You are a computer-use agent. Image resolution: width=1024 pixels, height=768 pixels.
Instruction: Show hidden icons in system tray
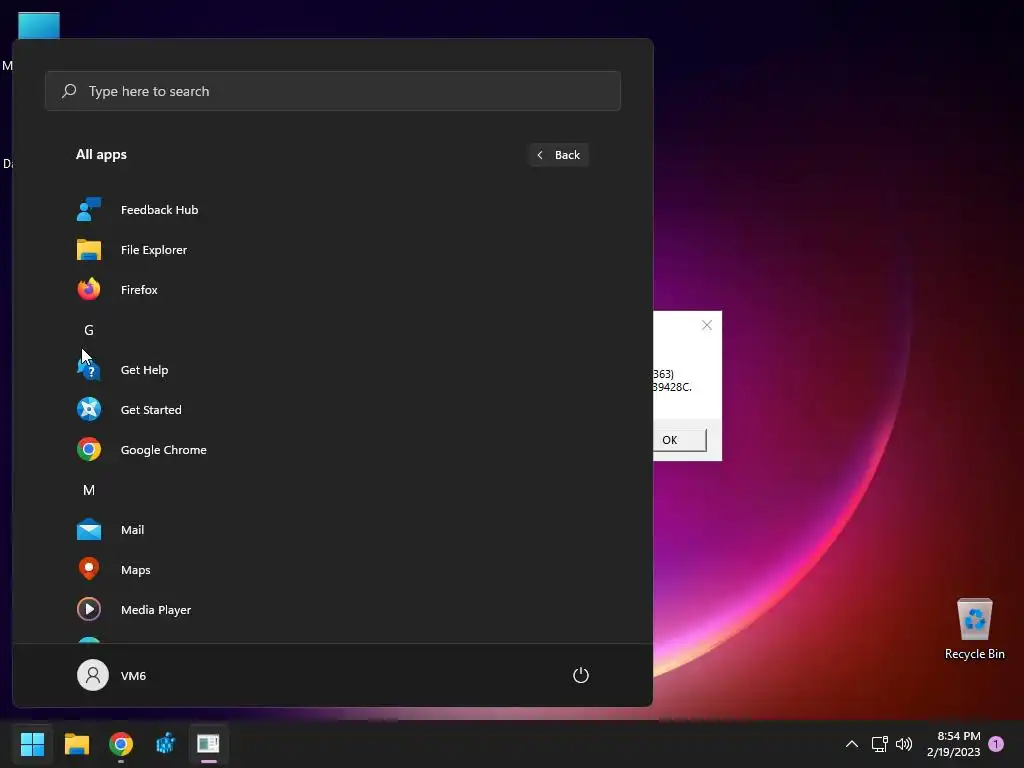pos(852,744)
